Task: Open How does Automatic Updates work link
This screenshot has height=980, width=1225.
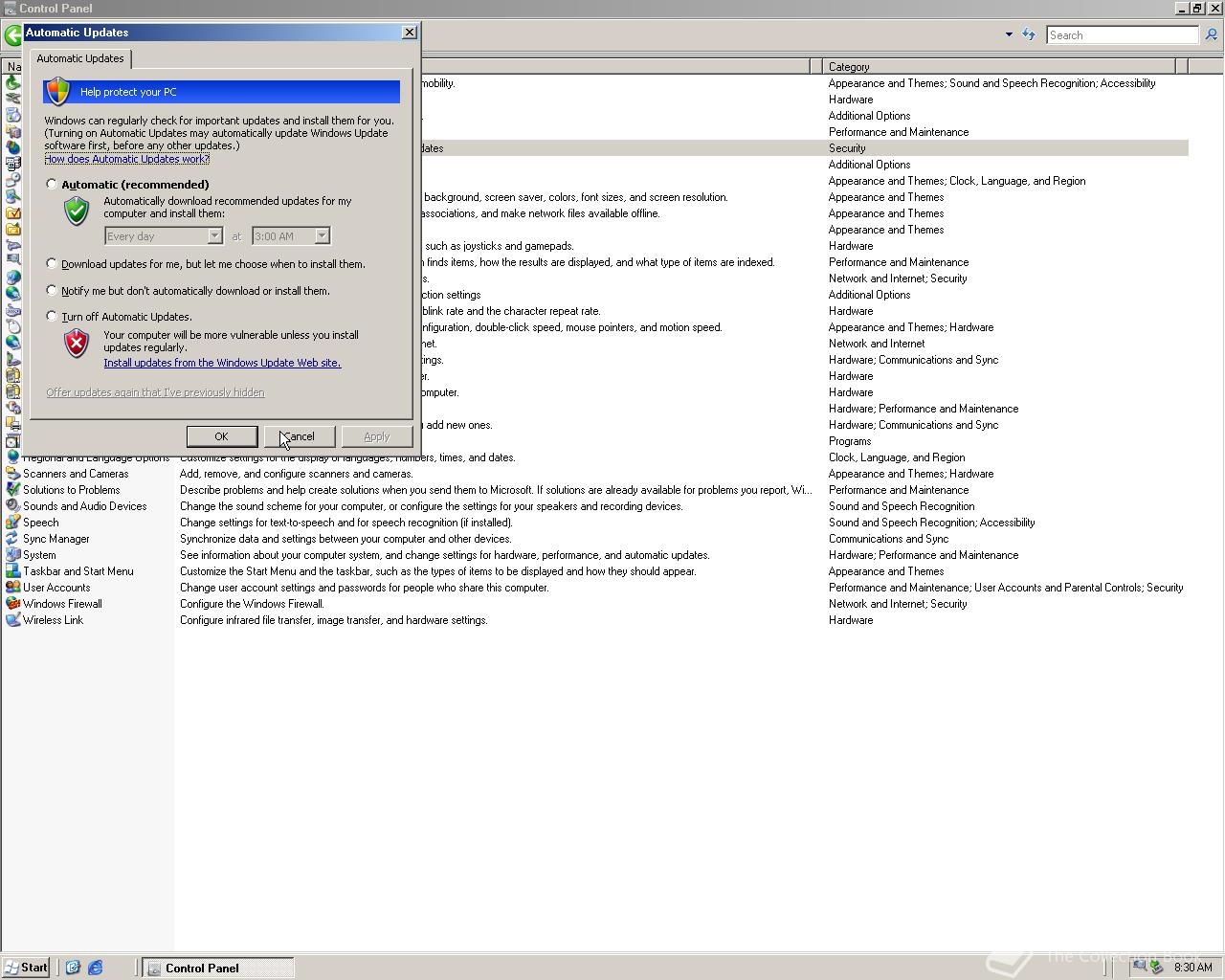Action: [x=126, y=159]
